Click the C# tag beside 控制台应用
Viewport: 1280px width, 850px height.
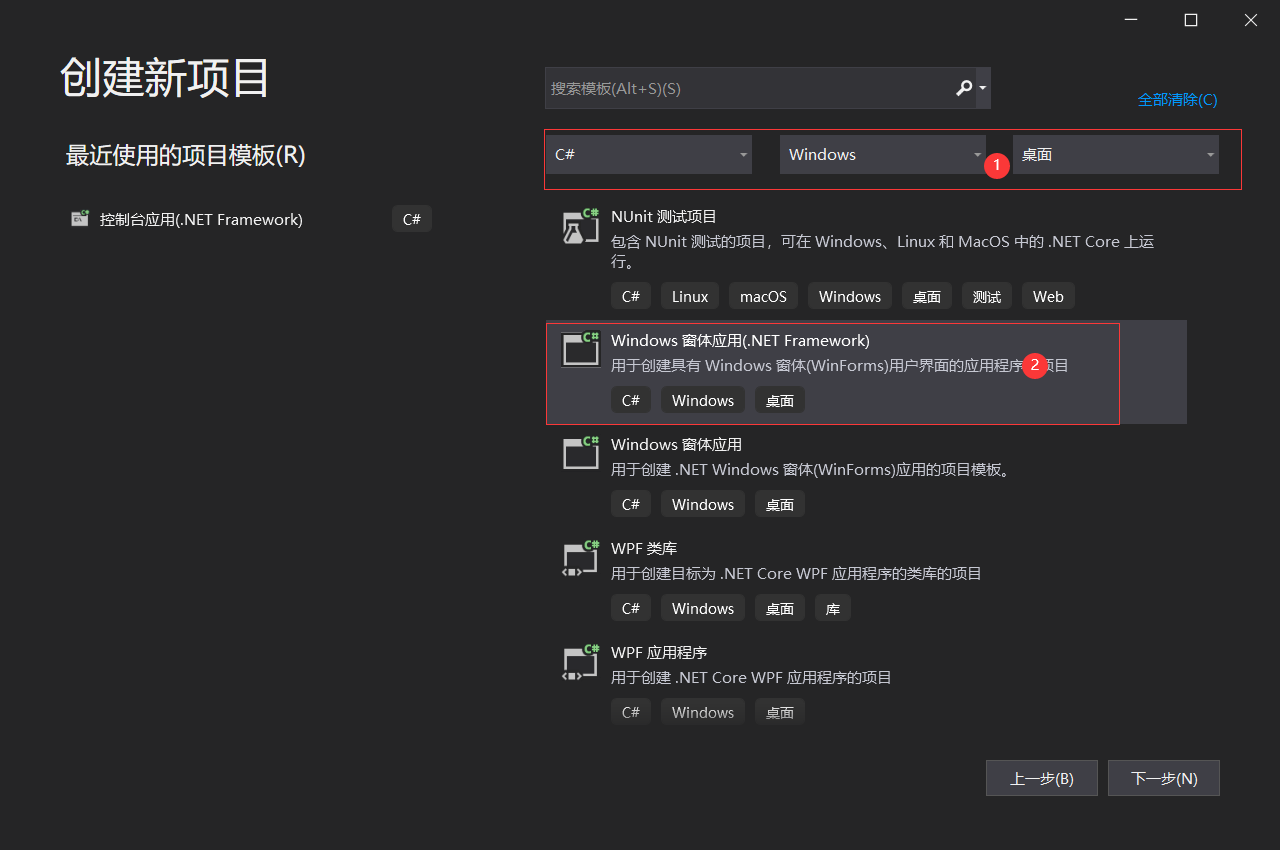412,219
